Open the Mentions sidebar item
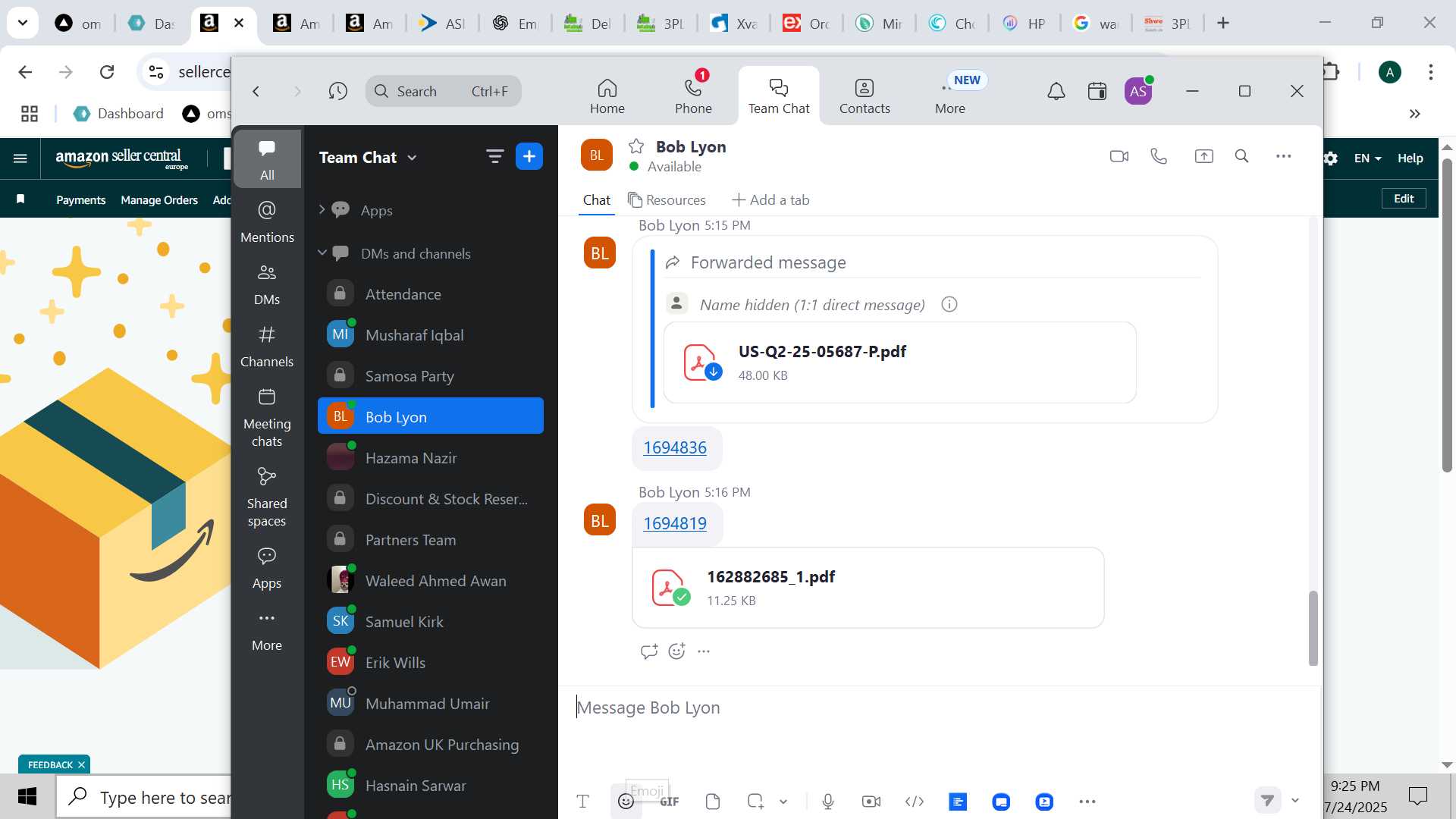Viewport: 1456px width, 819px height. [267, 221]
